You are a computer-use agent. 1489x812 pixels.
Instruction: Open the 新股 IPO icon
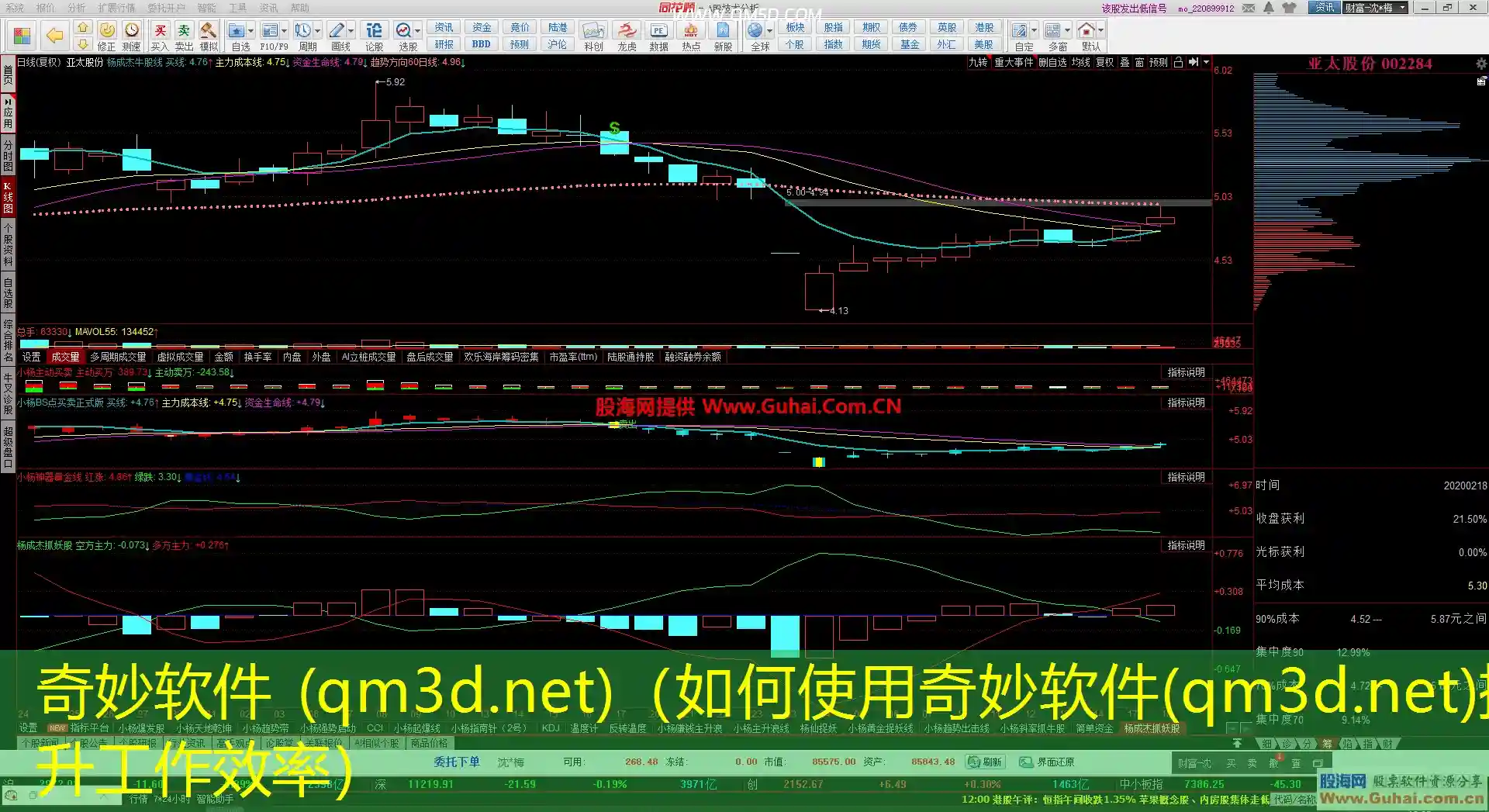point(723,36)
